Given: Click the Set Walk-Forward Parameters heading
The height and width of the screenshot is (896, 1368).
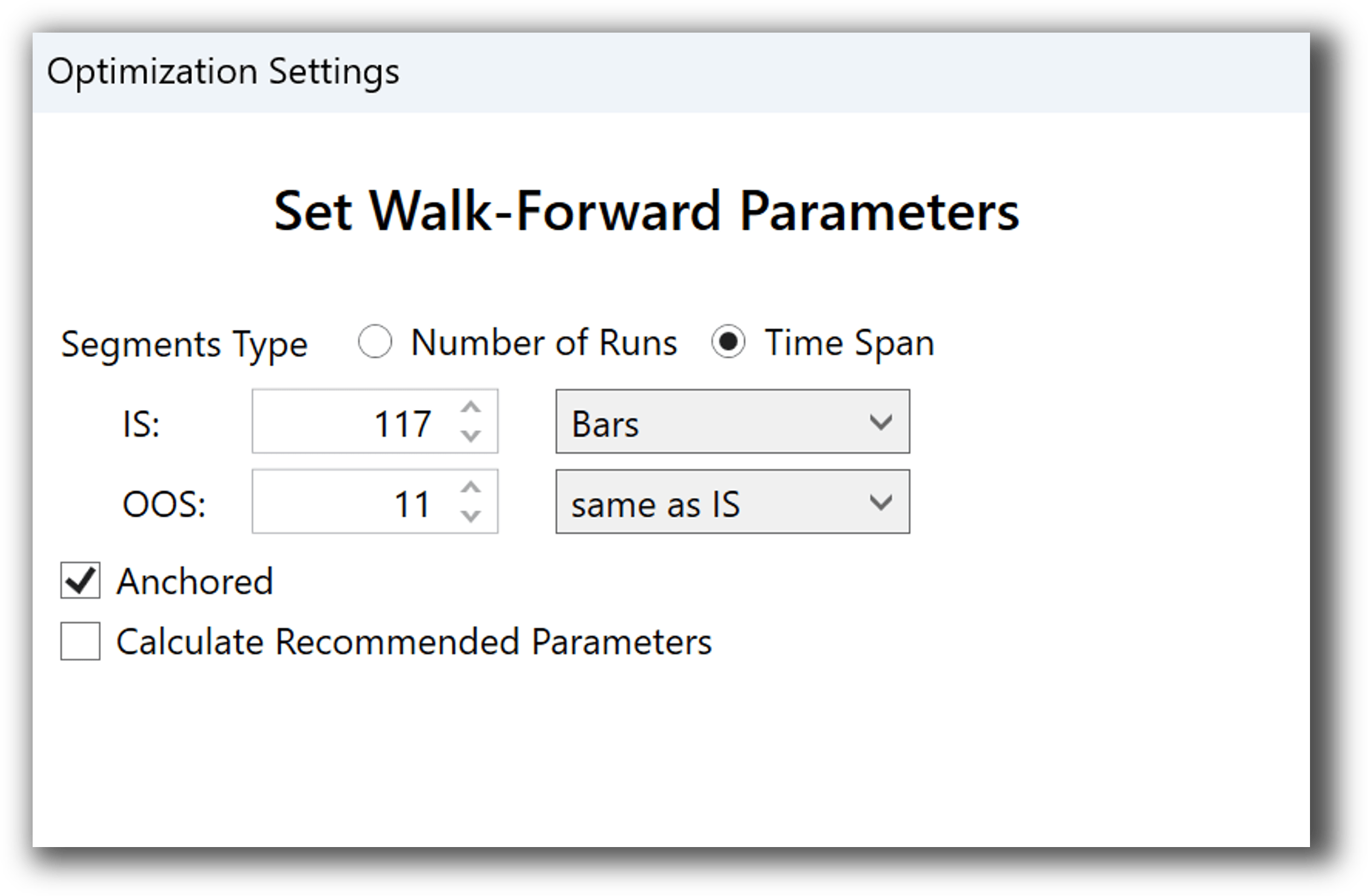Looking at the screenshot, I should pyautogui.click(x=647, y=211).
